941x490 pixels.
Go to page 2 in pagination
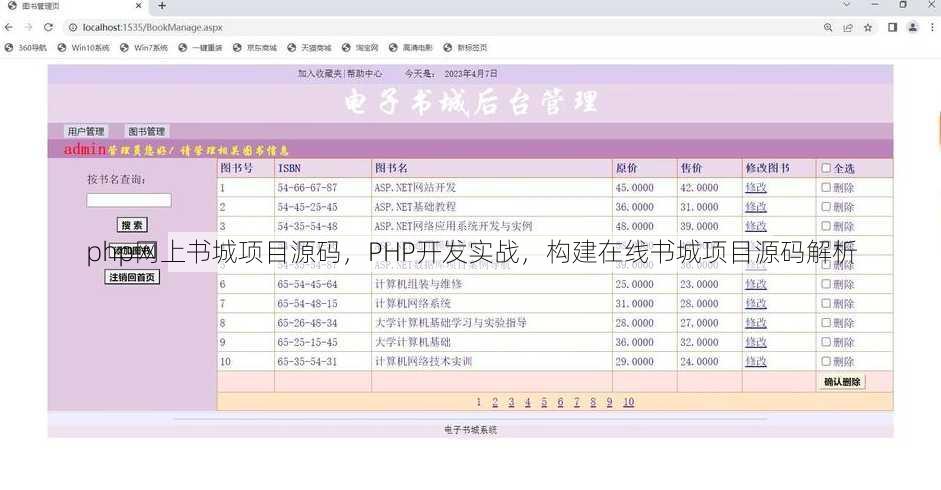(495, 402)
